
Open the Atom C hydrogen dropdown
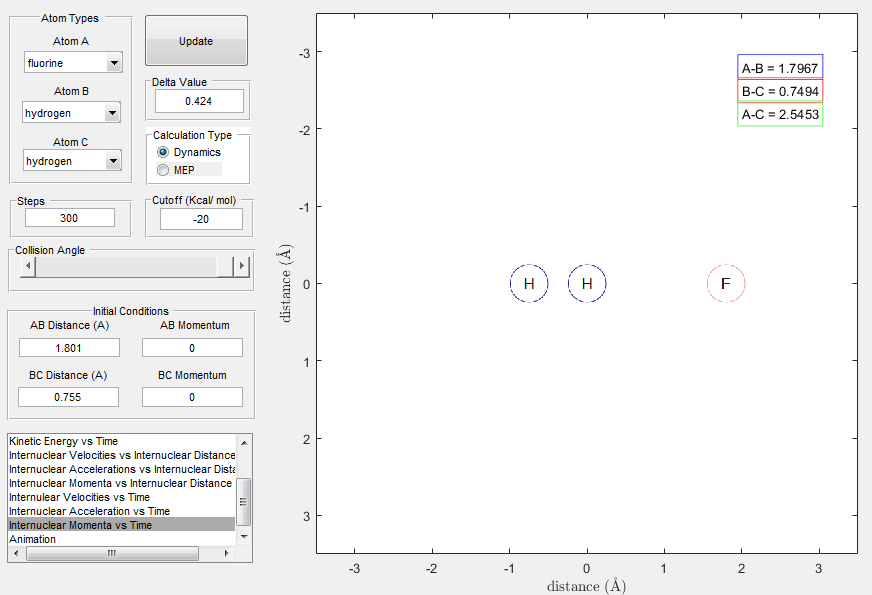click(72, 161)
